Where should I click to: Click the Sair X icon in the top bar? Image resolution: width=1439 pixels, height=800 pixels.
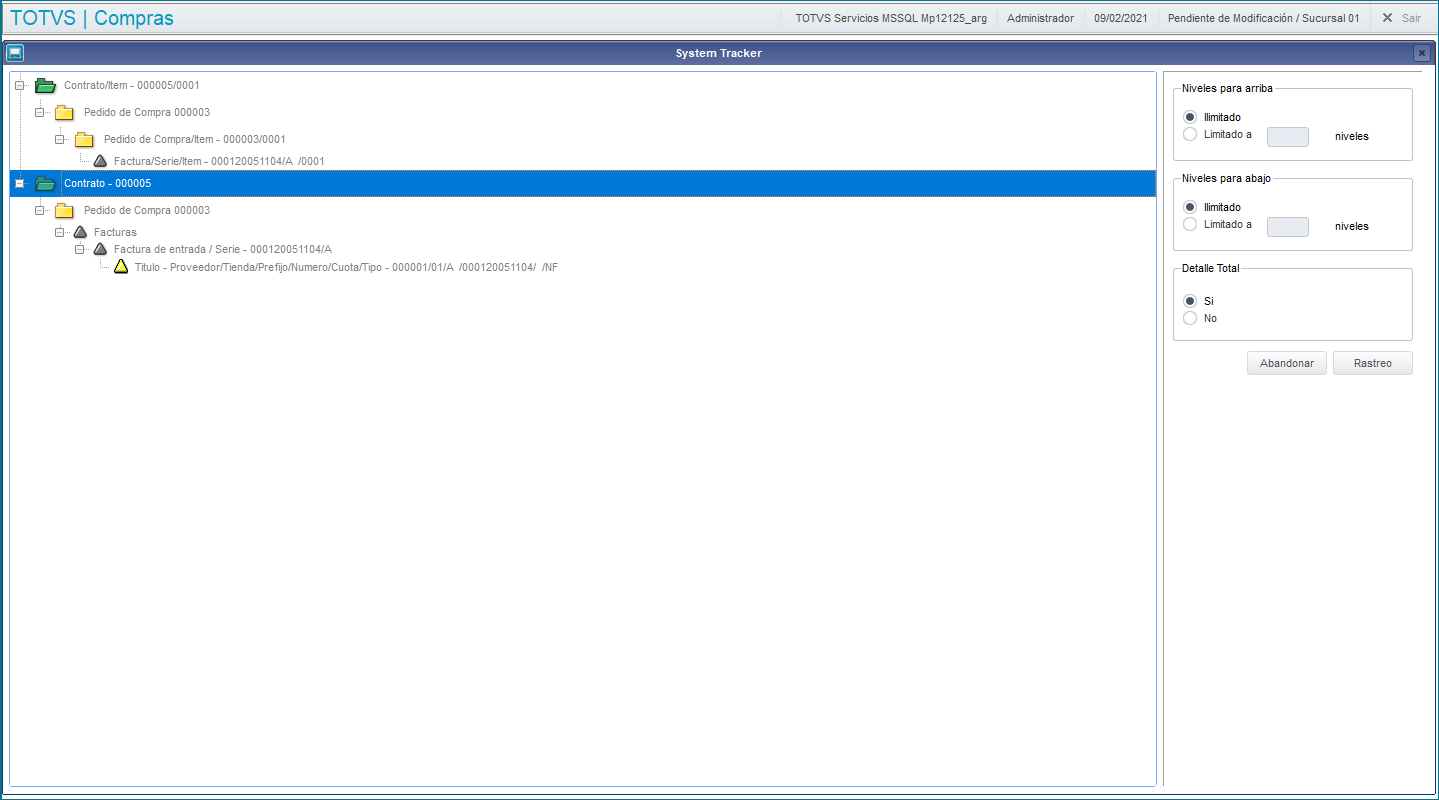click(1387, 18)
